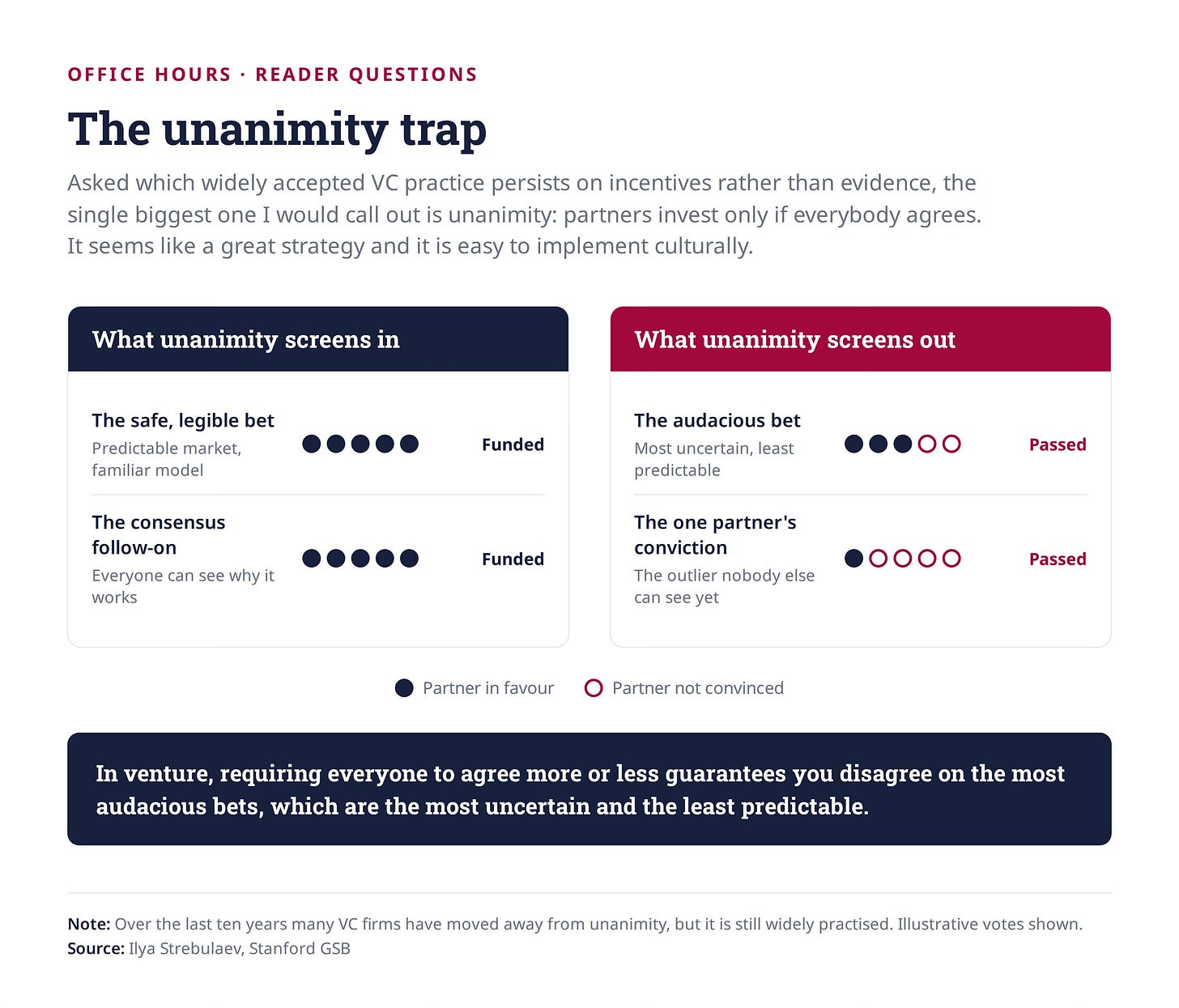Click last filled dot in consensus follow-on row
Viewport: 1179px width, 1008px height.
[410, 558]
